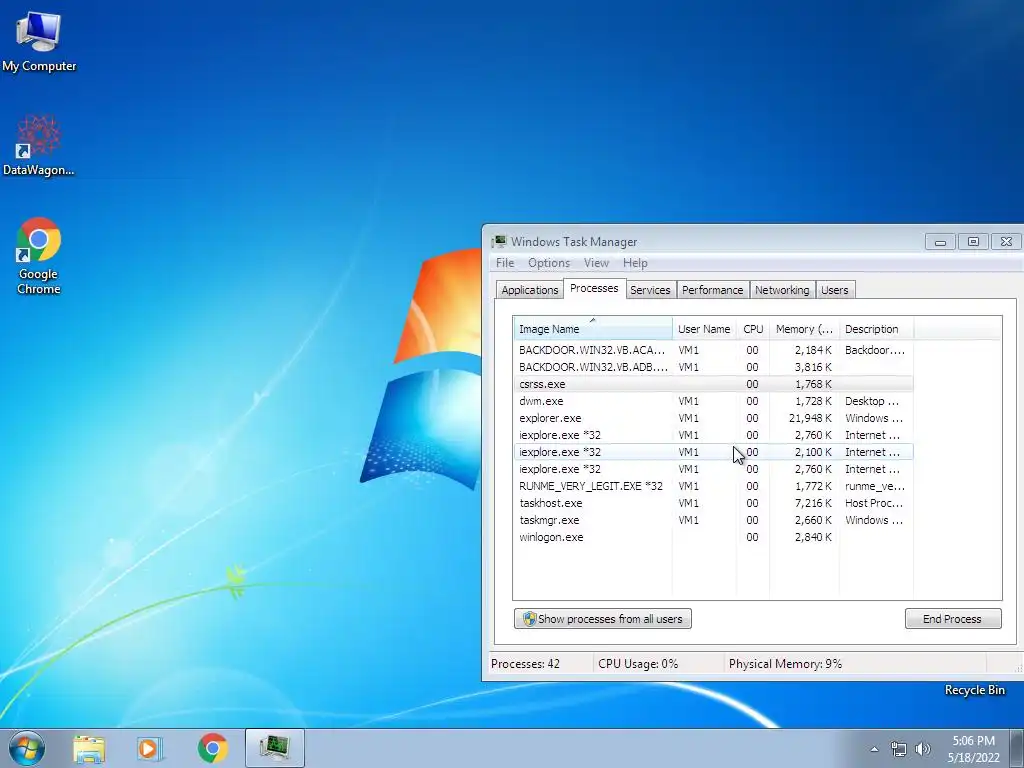Sort by User Name column header
Viewport: 1024px width, 768px height.
(x=704, y=328)
